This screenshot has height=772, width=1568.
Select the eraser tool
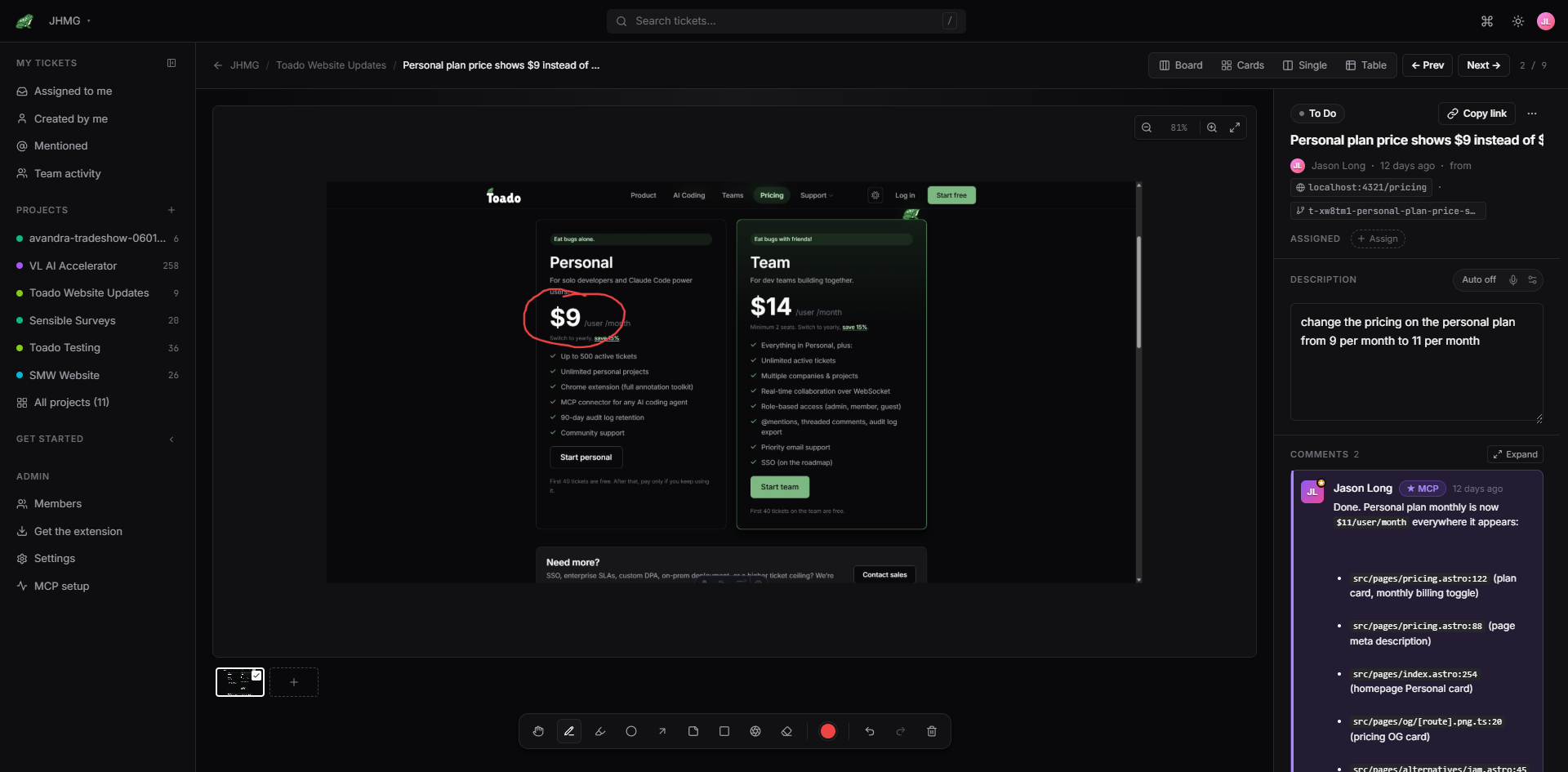tap(786, 731)
